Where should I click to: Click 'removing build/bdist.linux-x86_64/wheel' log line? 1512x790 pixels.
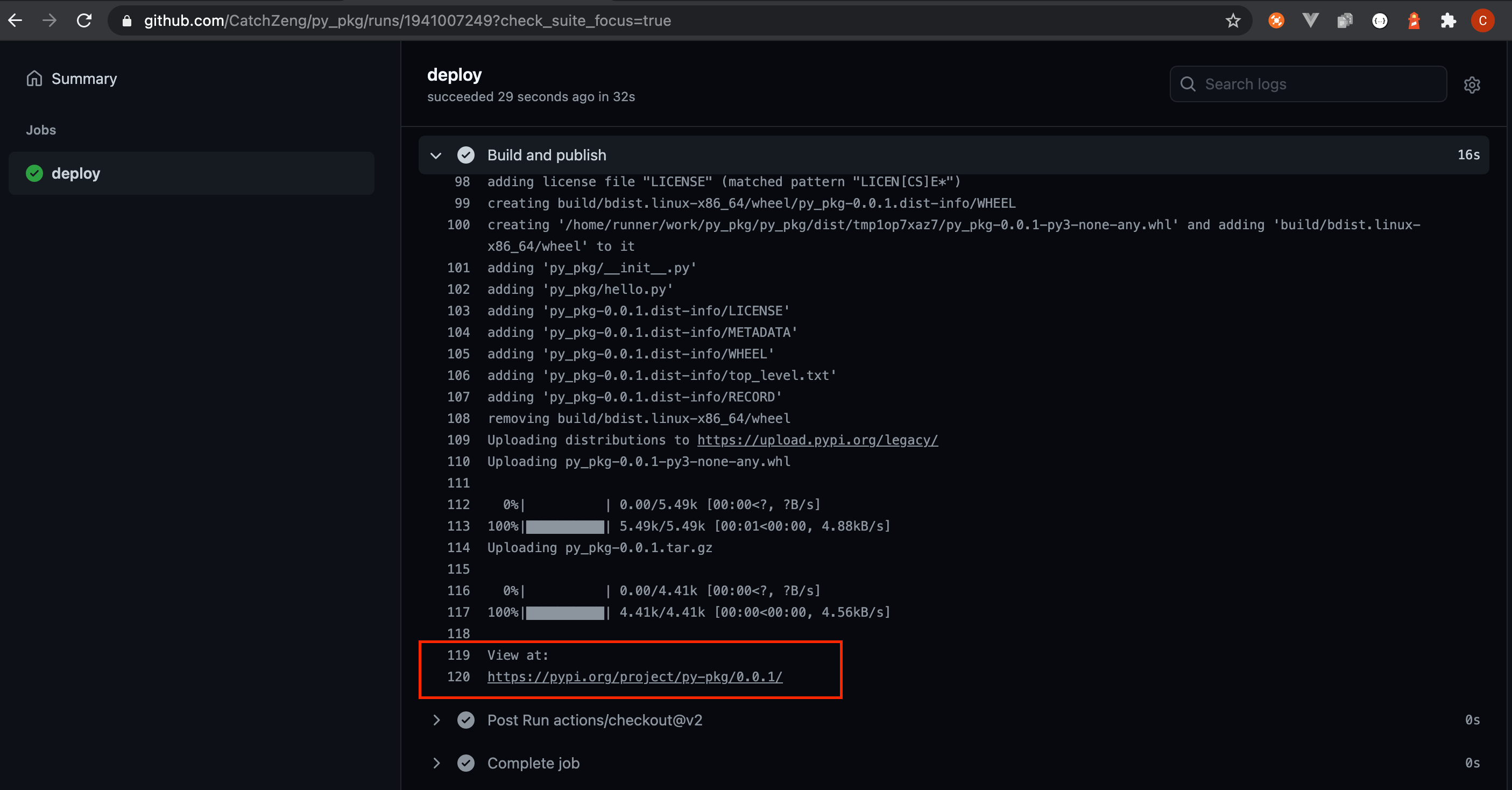pos(639,418)
